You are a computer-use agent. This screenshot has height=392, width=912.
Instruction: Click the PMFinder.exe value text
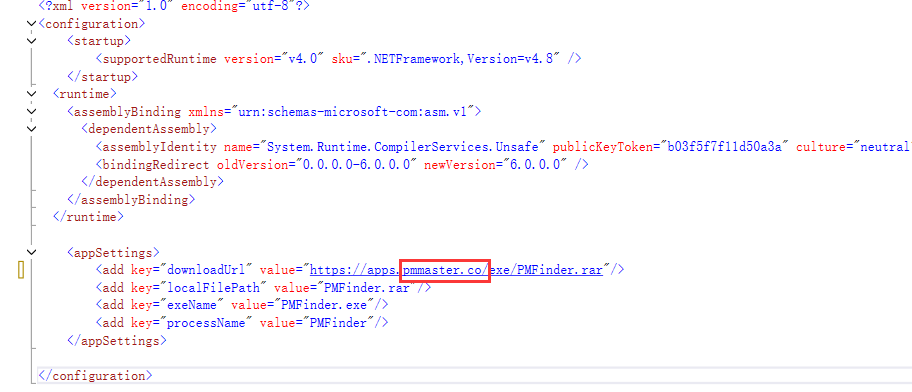pyautogui.click(x=323, y=305)
